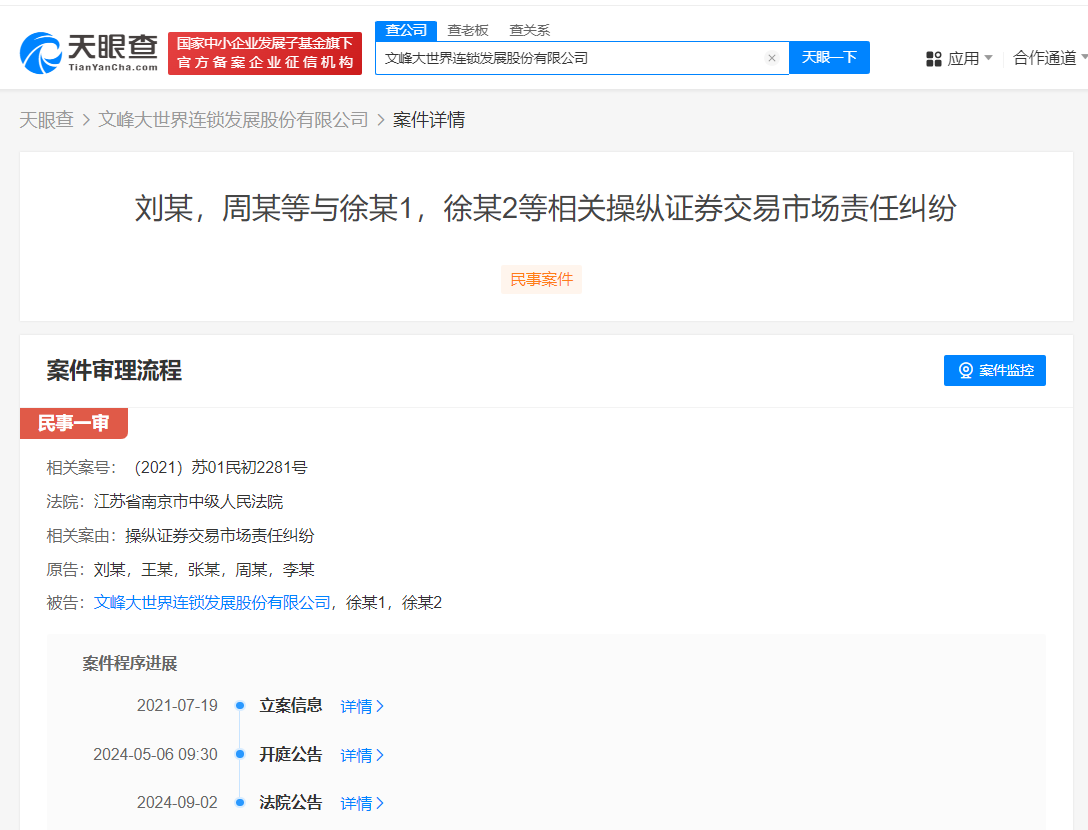Viewport: 1088px width, 830px height.
Task: Click the monitor icon inside 案件监控 button
Action: (x=965, y=370)
